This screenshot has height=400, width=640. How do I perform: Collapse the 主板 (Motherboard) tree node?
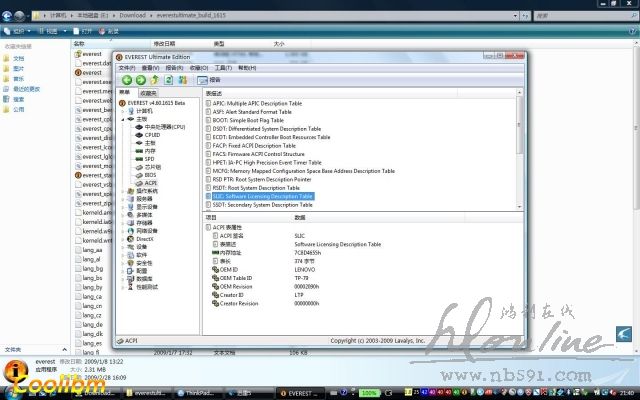(x=122, y=119)
